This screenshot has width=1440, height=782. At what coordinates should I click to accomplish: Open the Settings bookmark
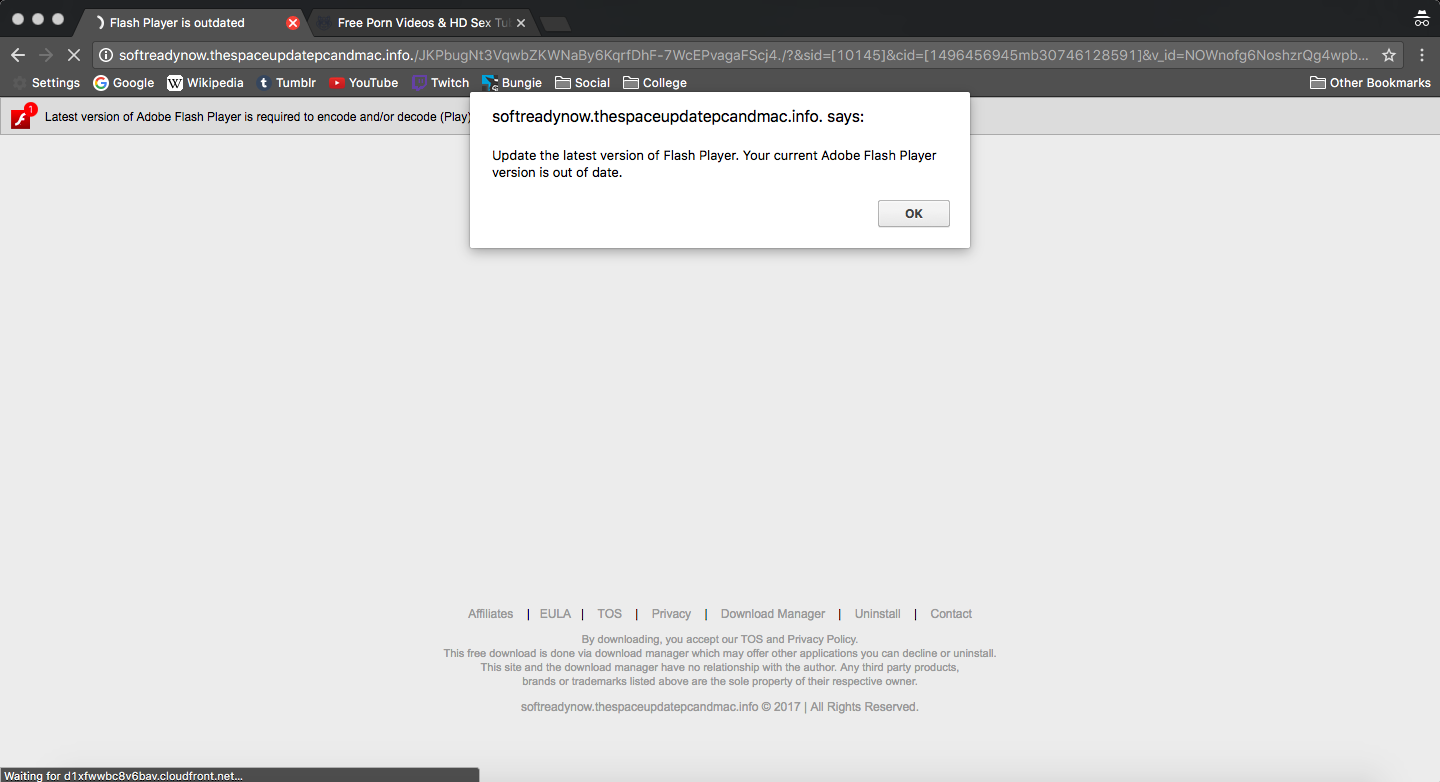click(x=46, y=83)
